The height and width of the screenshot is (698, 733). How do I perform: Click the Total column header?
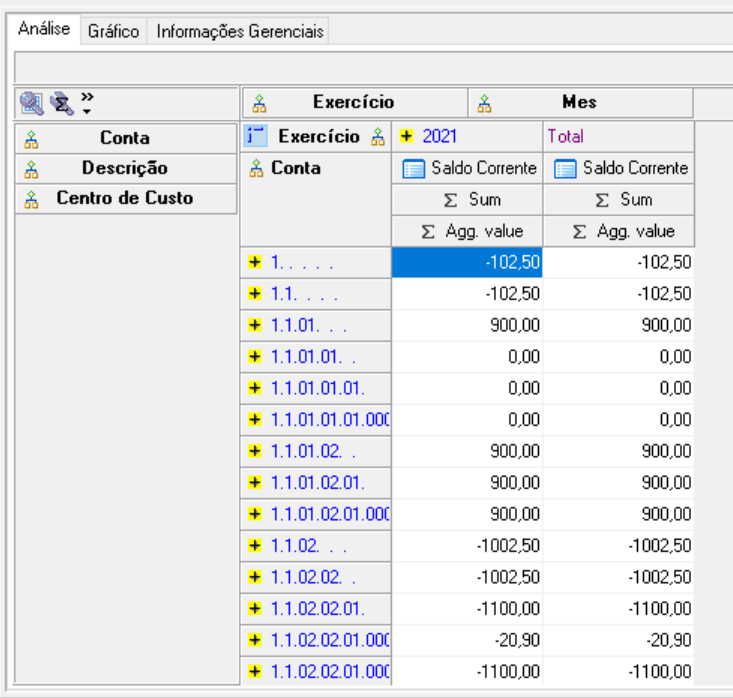[x=618, y=137]
